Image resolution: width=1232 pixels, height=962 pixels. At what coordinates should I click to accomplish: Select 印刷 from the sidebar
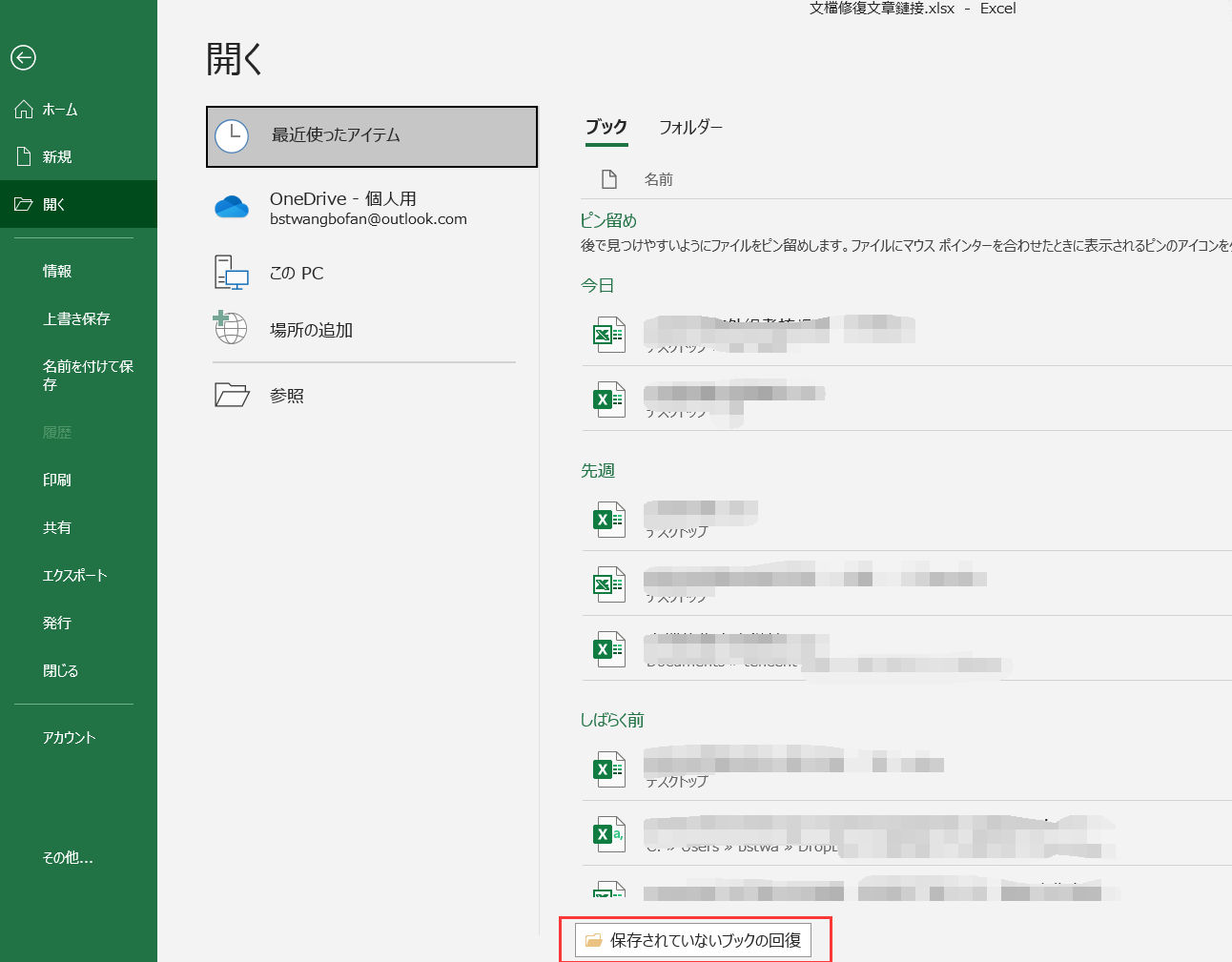(57, 480)
